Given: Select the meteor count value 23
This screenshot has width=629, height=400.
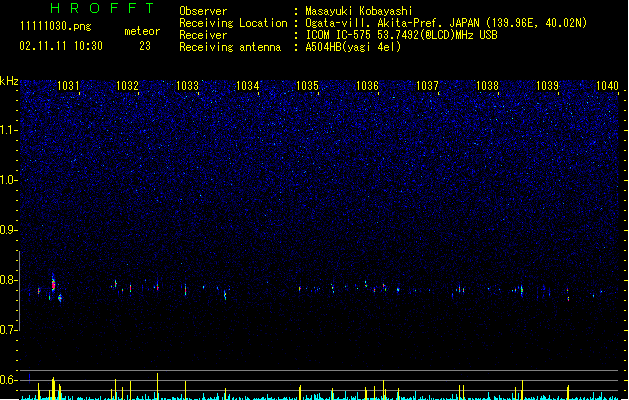Looking at the screenshot, I should pos(145,46).
